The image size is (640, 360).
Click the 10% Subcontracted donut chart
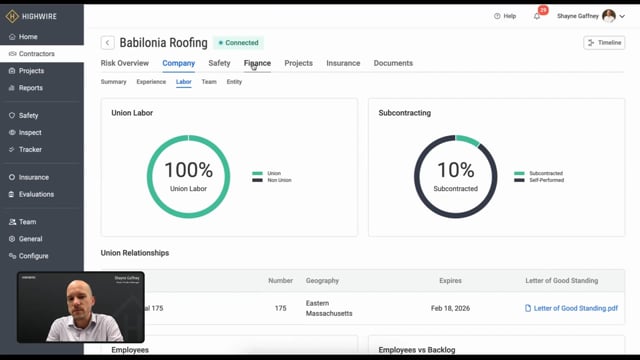(x=456, y=176)
